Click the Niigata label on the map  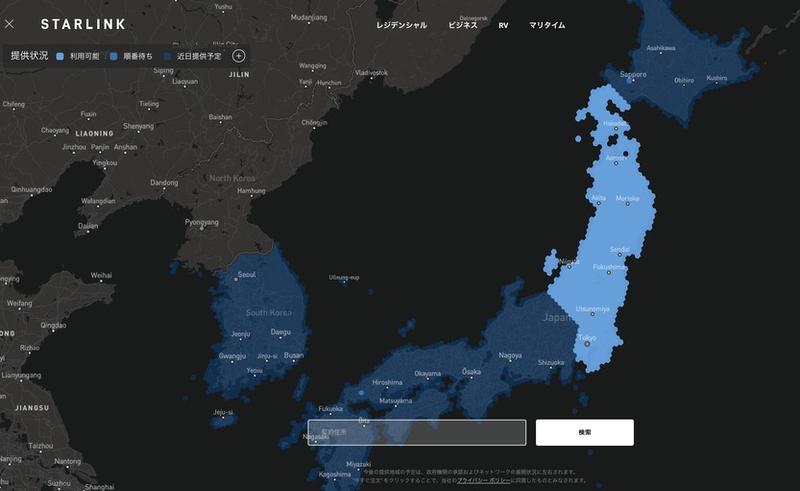pos(569,261)
